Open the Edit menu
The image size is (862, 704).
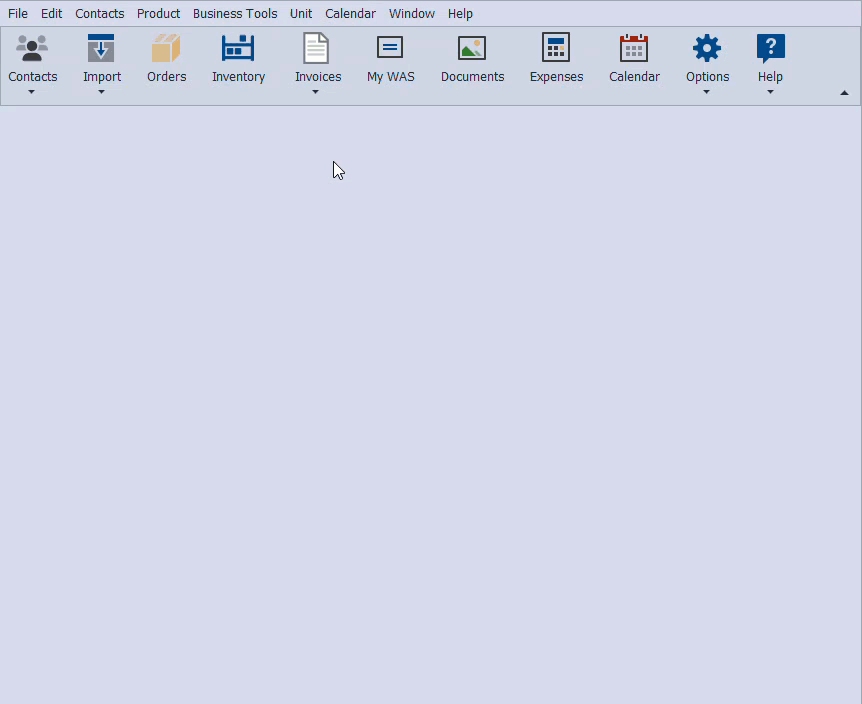[x=52, y=14]
